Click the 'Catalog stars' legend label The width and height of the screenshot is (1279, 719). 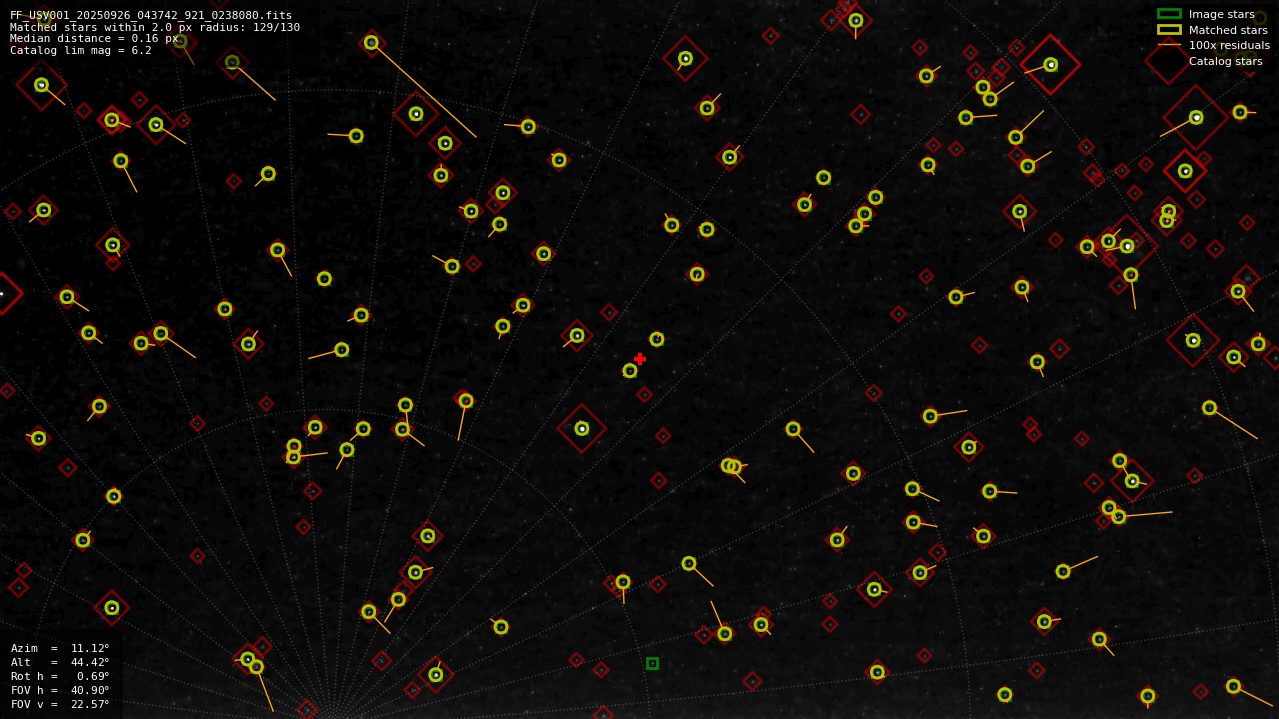tap(1225, 61)
